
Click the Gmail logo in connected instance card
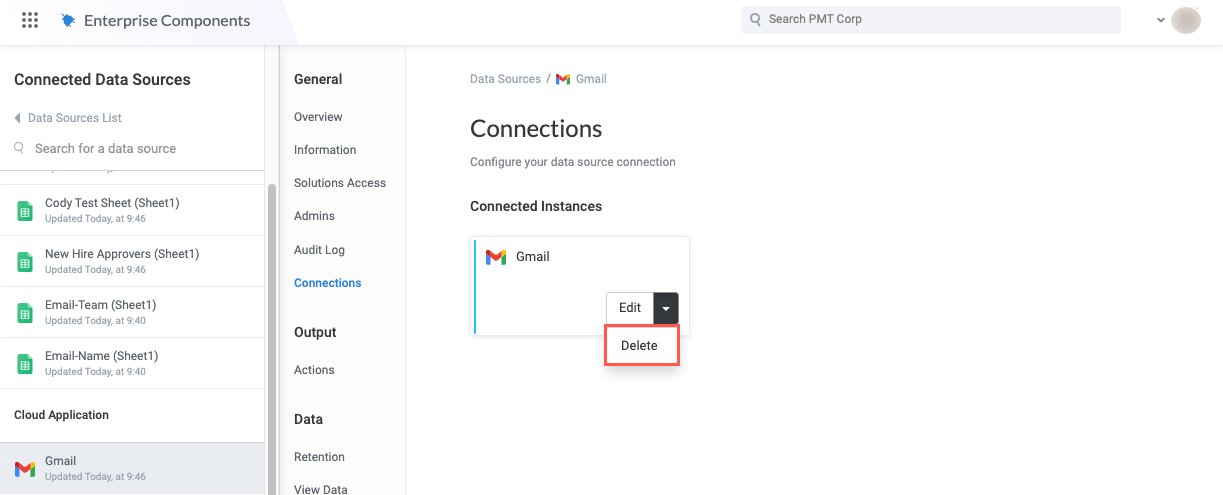coord(496,257)
